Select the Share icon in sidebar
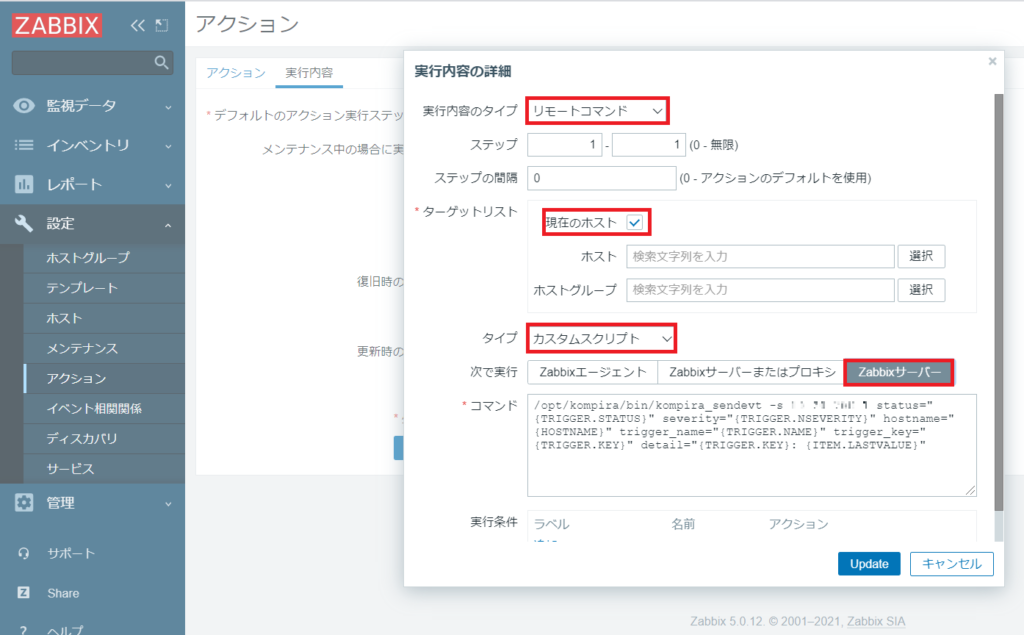 [24, 592]
